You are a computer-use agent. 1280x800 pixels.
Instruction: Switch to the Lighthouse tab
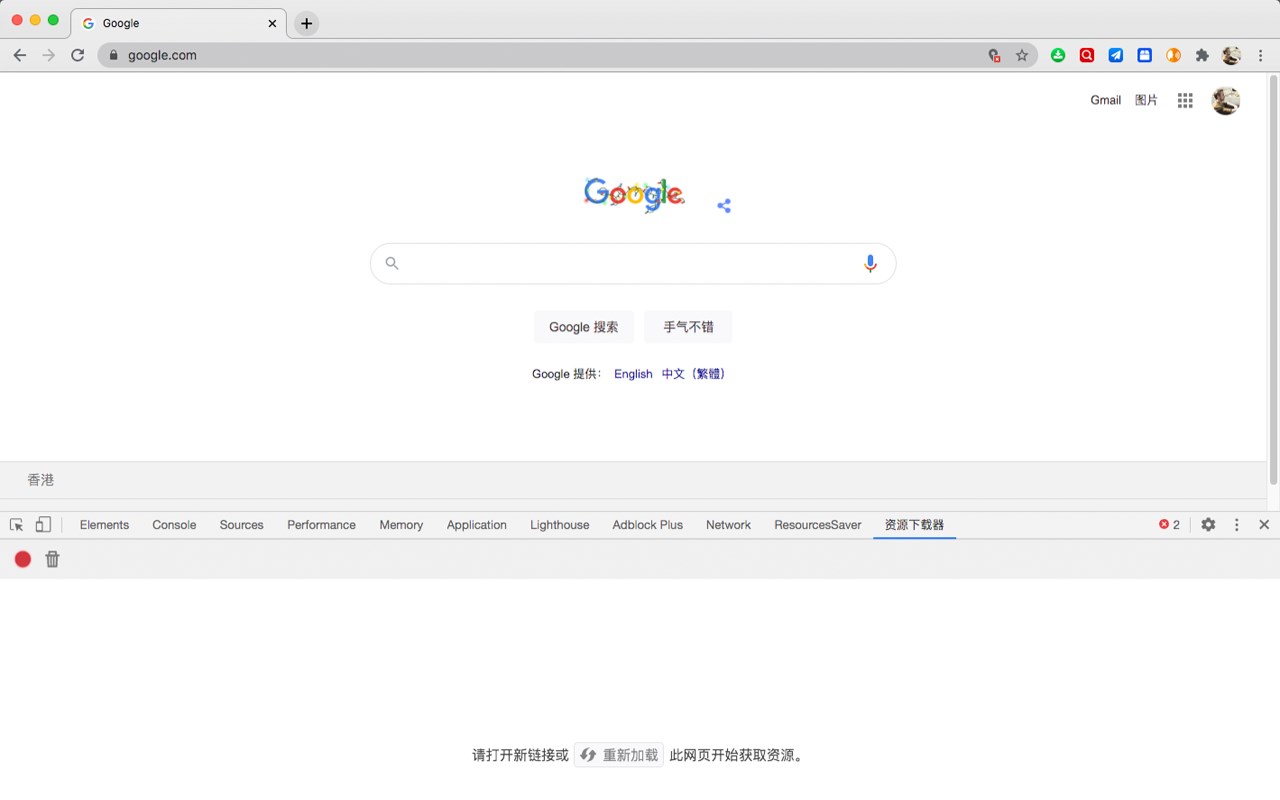coord(560,525)
